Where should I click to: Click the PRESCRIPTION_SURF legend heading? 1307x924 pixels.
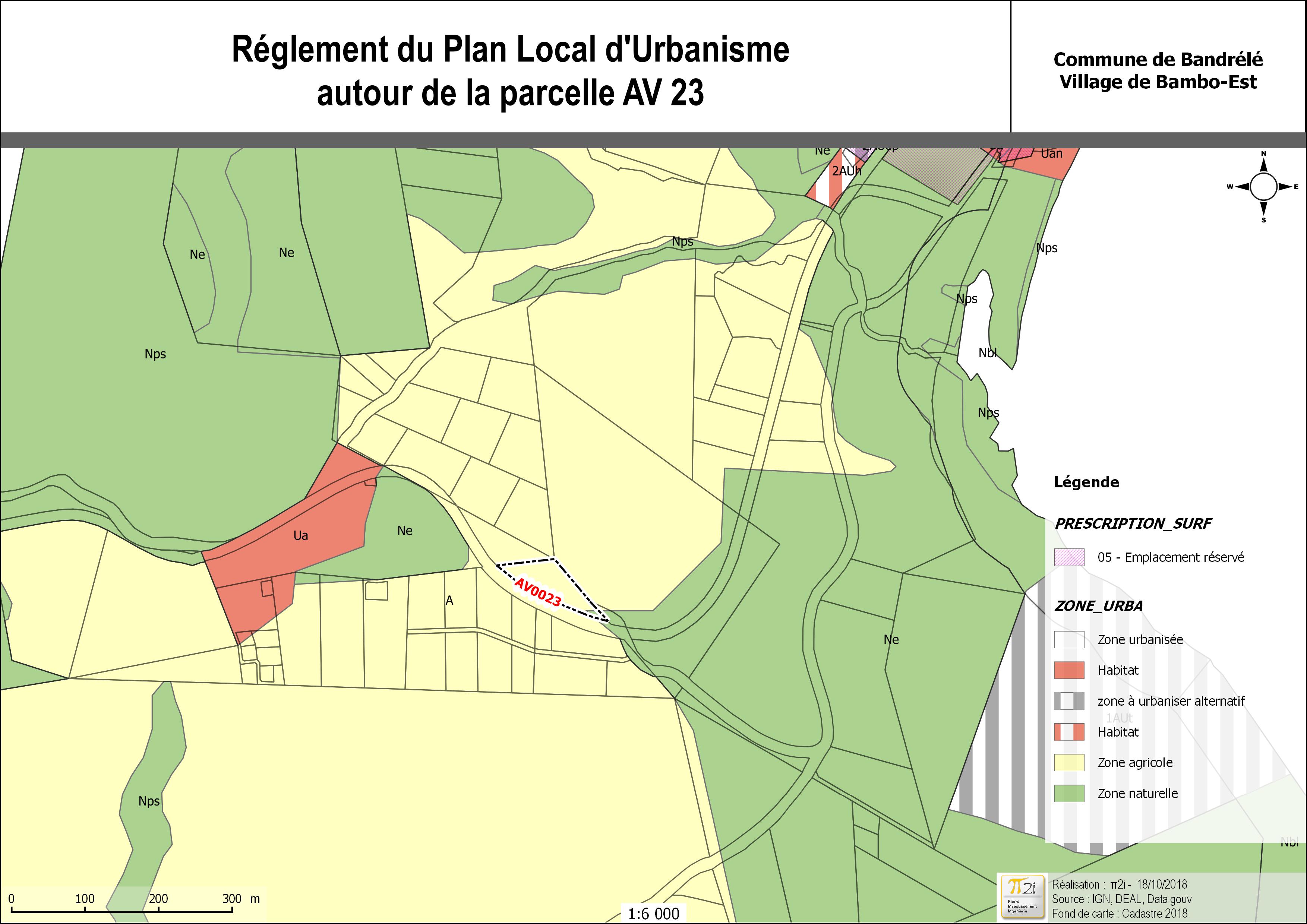click(1133, 523)
